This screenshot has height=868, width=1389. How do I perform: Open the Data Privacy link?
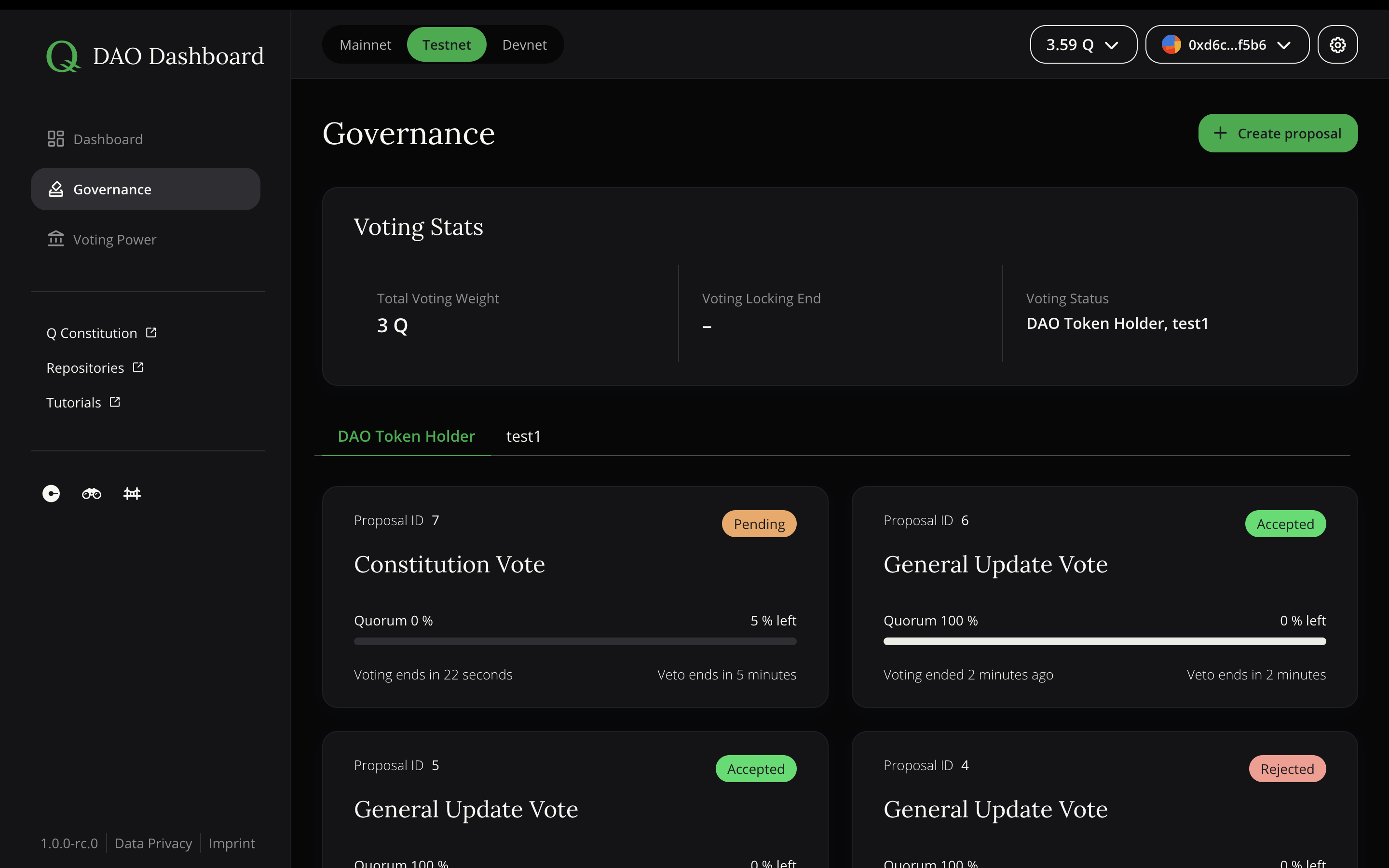click(153, 843)
